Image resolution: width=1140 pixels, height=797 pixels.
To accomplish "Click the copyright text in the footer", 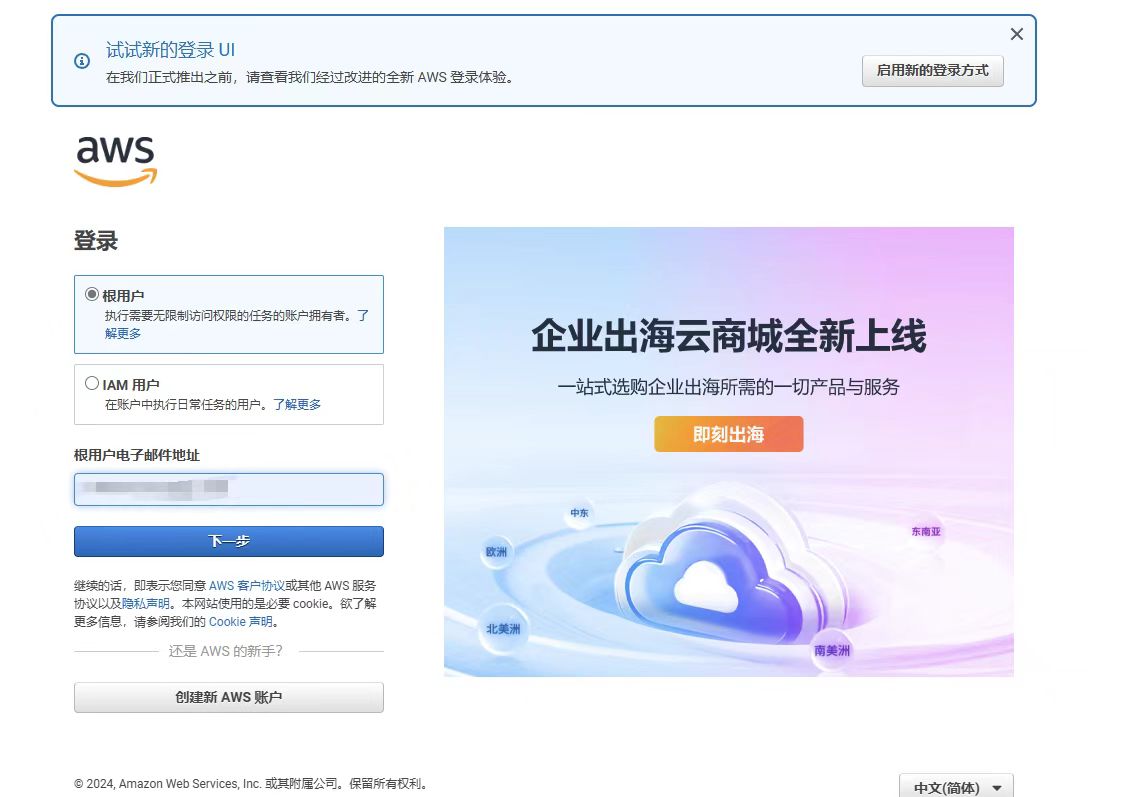I will [251, 784].
